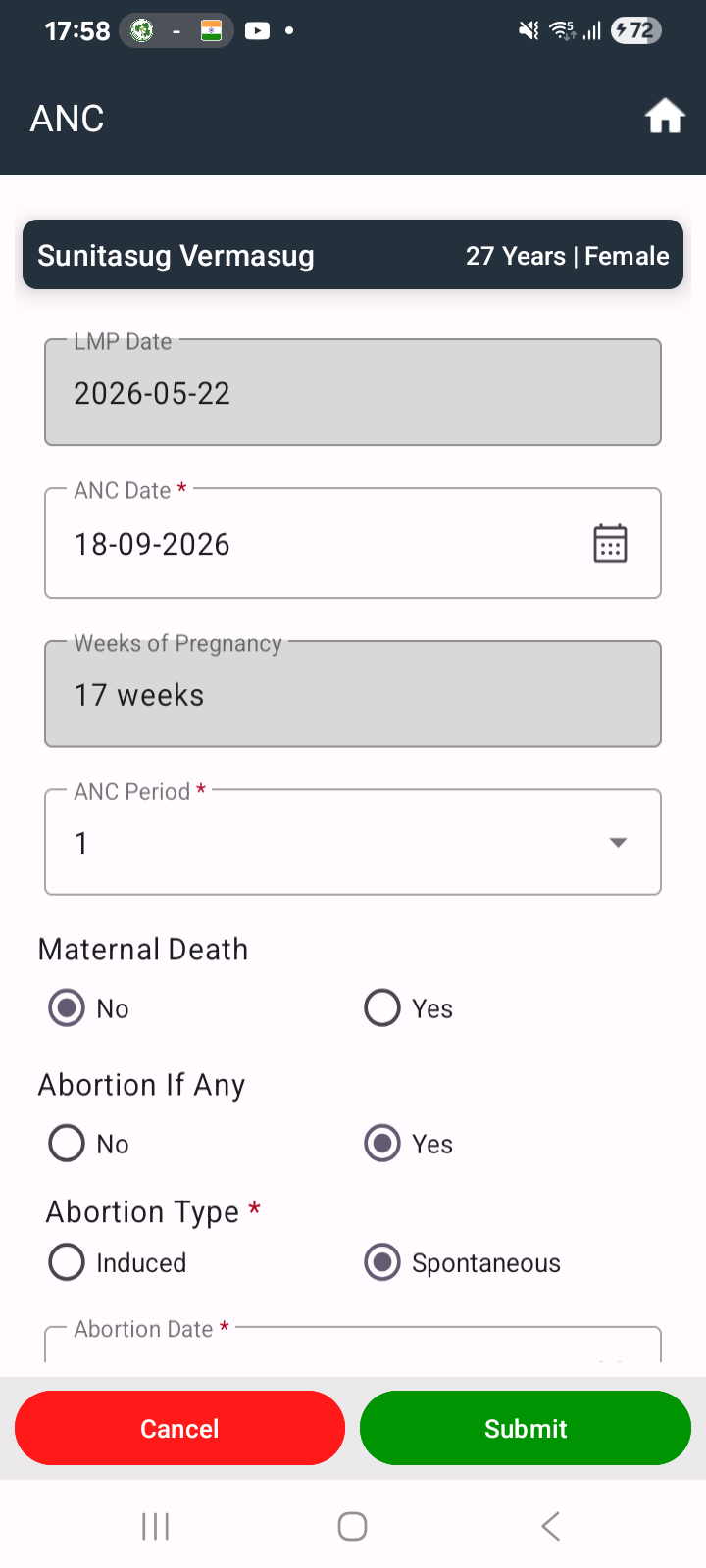The width and height of the screenshot is (706, 1568).
Task: Tap the India flag notification icon
Action: coord(211,31)
